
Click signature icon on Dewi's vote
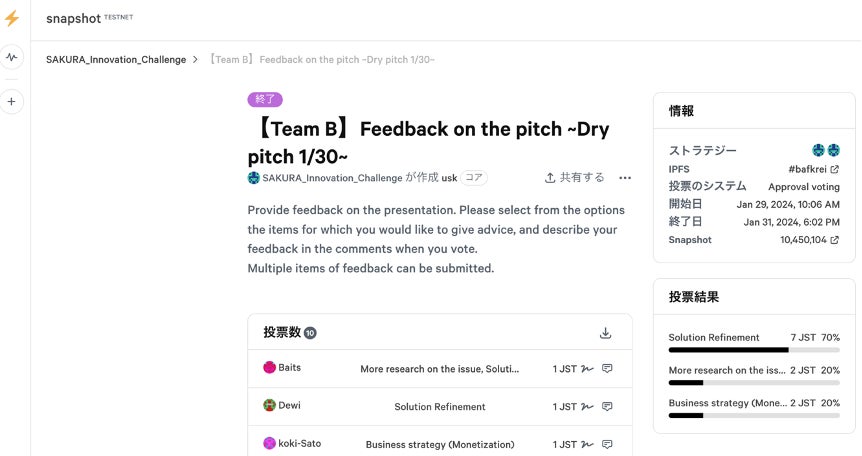pyautogui.click(x=587, y=407)
